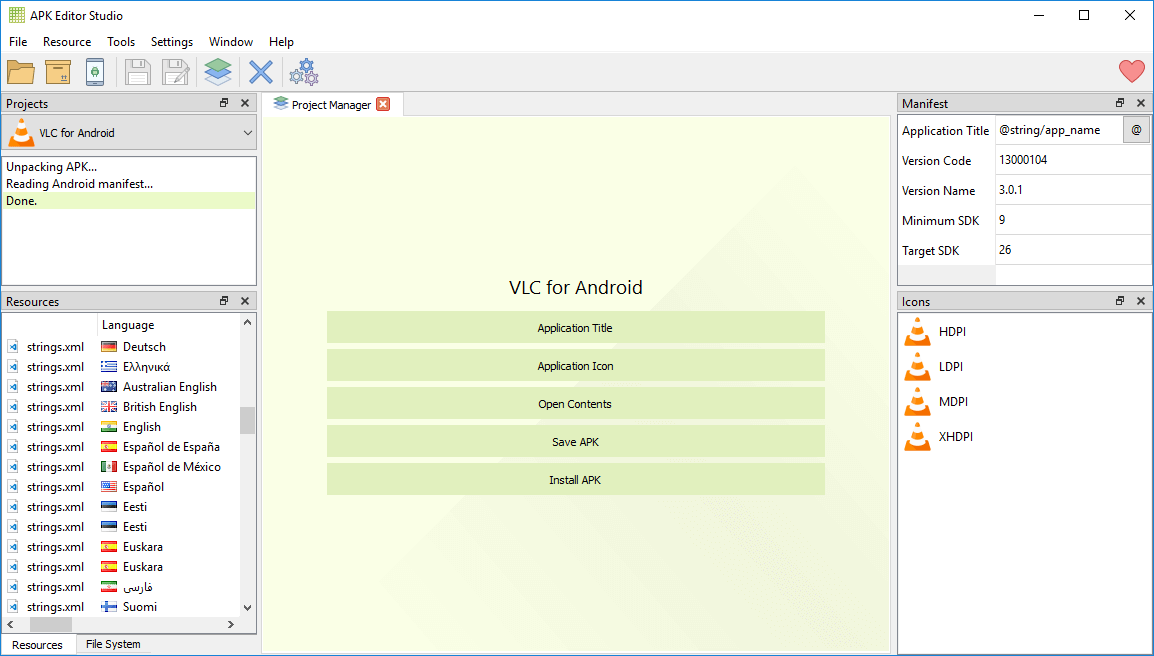Click the heart donate icon
Viewport: 1154px width, 656px height.
(1131, 71)
